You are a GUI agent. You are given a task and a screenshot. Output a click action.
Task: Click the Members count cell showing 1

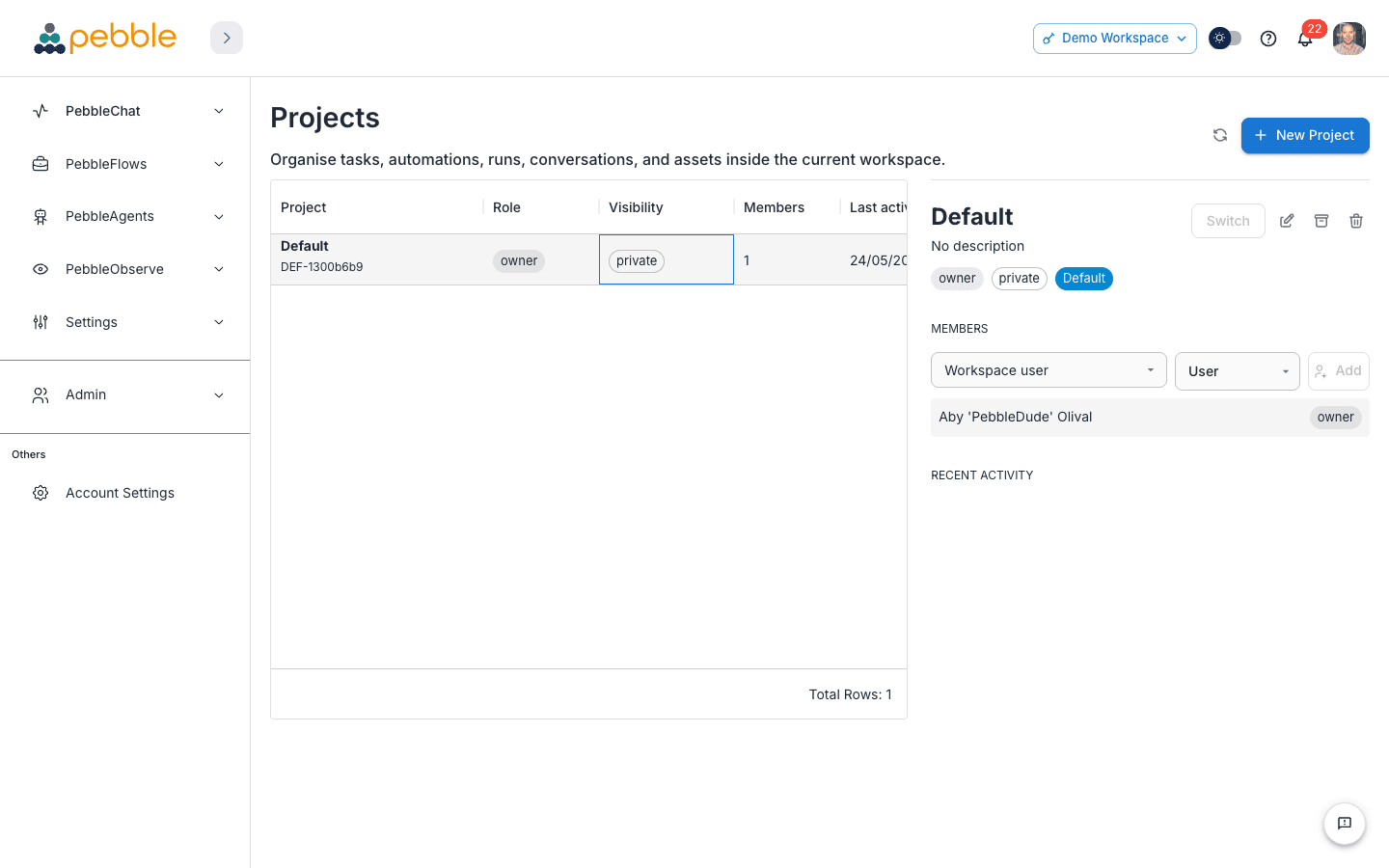(x=787, y=260)
